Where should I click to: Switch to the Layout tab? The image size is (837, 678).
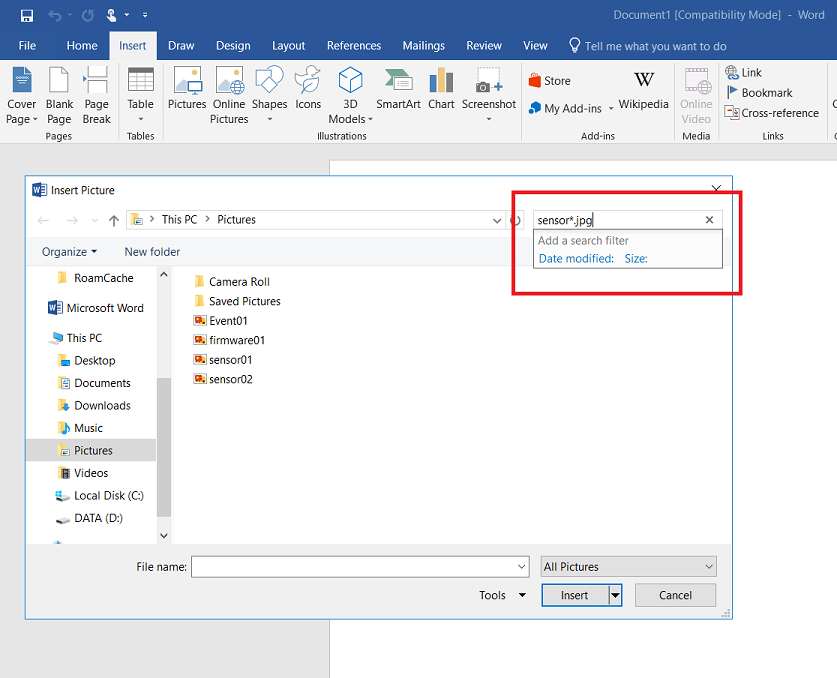pyautogui.click(x=288, y=46)
